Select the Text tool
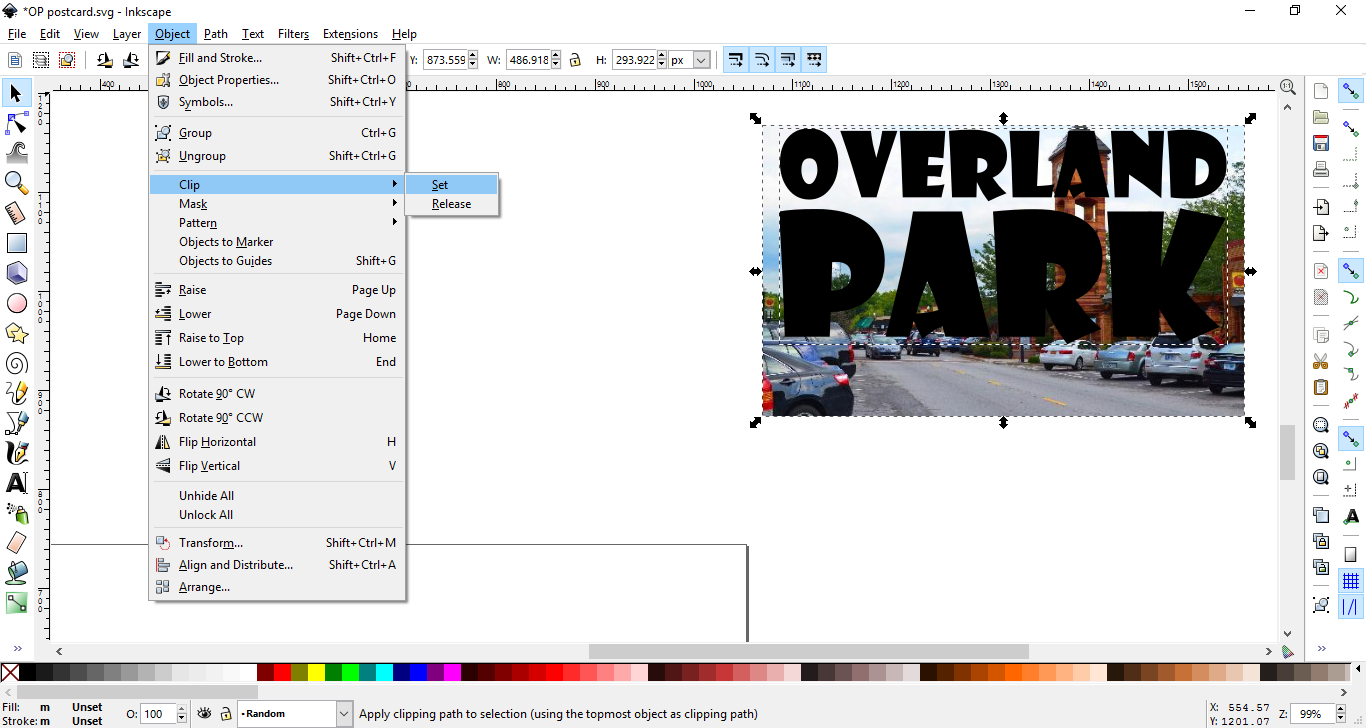1366x728 pixels. 16,483
